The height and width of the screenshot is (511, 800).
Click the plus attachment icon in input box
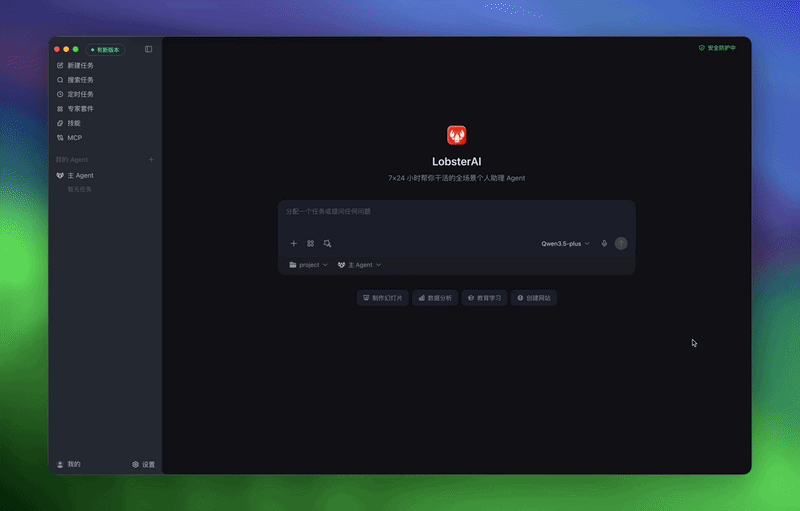coord(293,244)
